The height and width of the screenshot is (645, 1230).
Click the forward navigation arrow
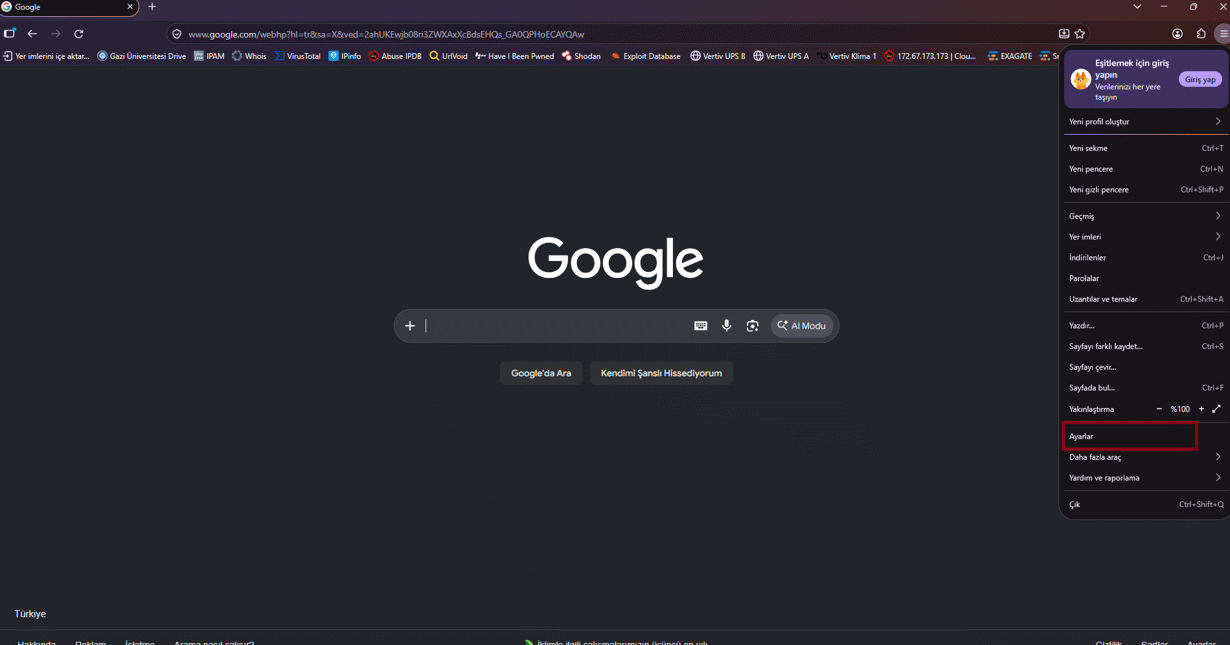(56, 34)
